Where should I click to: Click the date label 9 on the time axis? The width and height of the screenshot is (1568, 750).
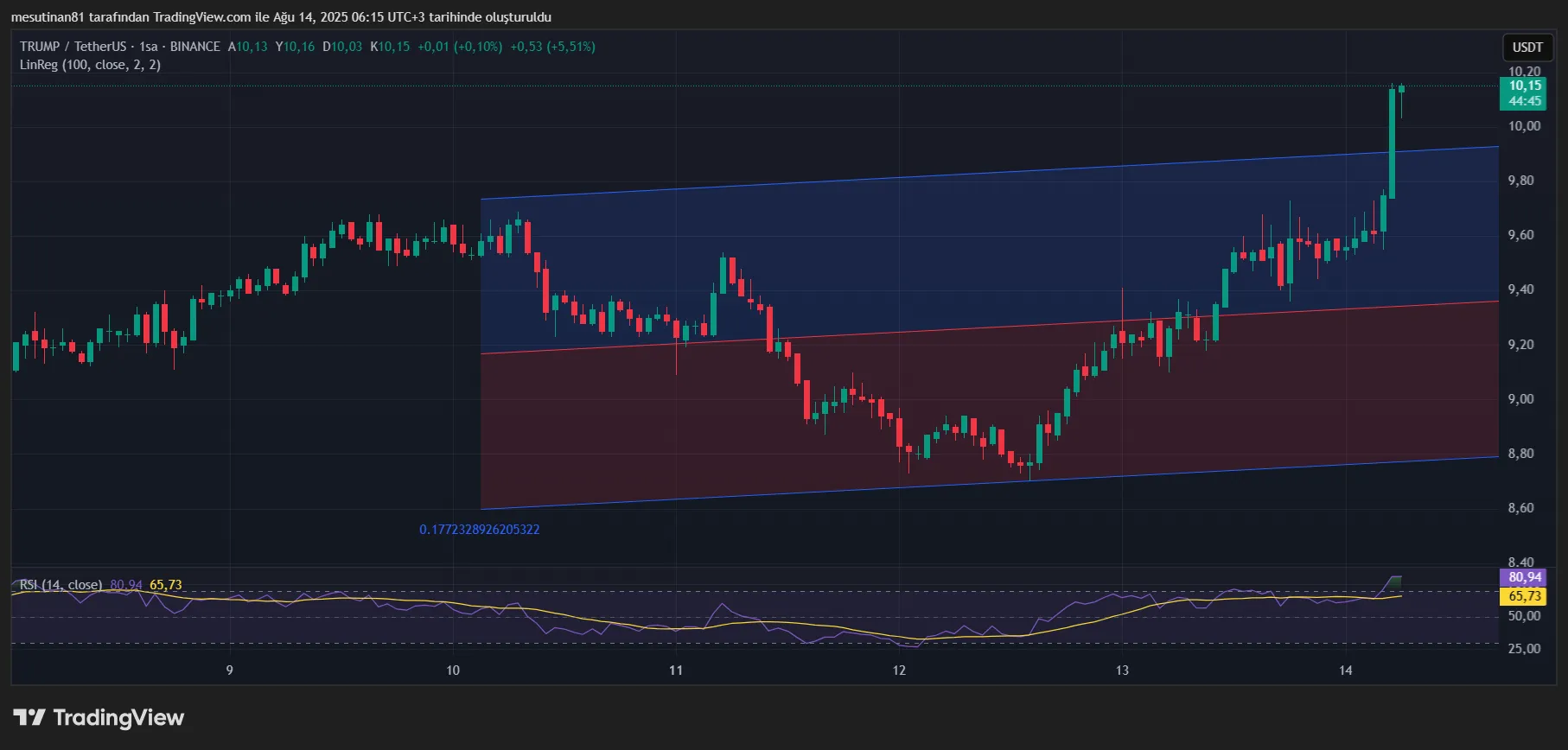229,671
